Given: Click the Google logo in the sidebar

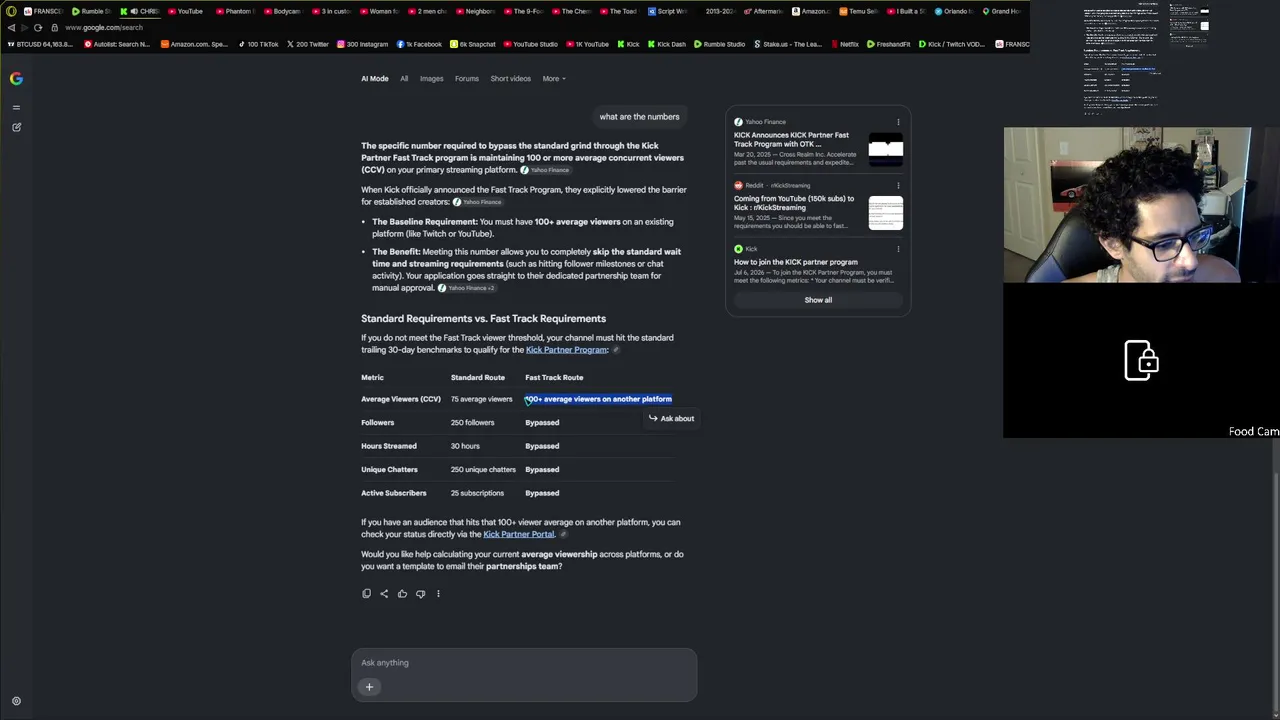Looking at the screenshot, I should point(16,79).
